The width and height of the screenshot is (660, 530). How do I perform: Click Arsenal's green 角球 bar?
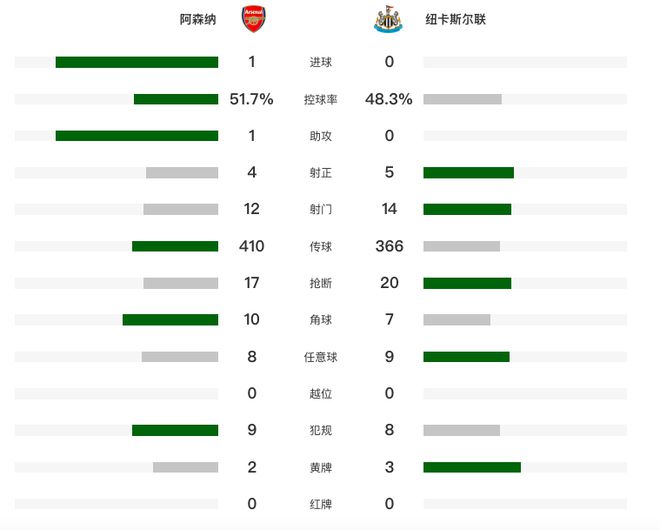click(x=170, y=320)
